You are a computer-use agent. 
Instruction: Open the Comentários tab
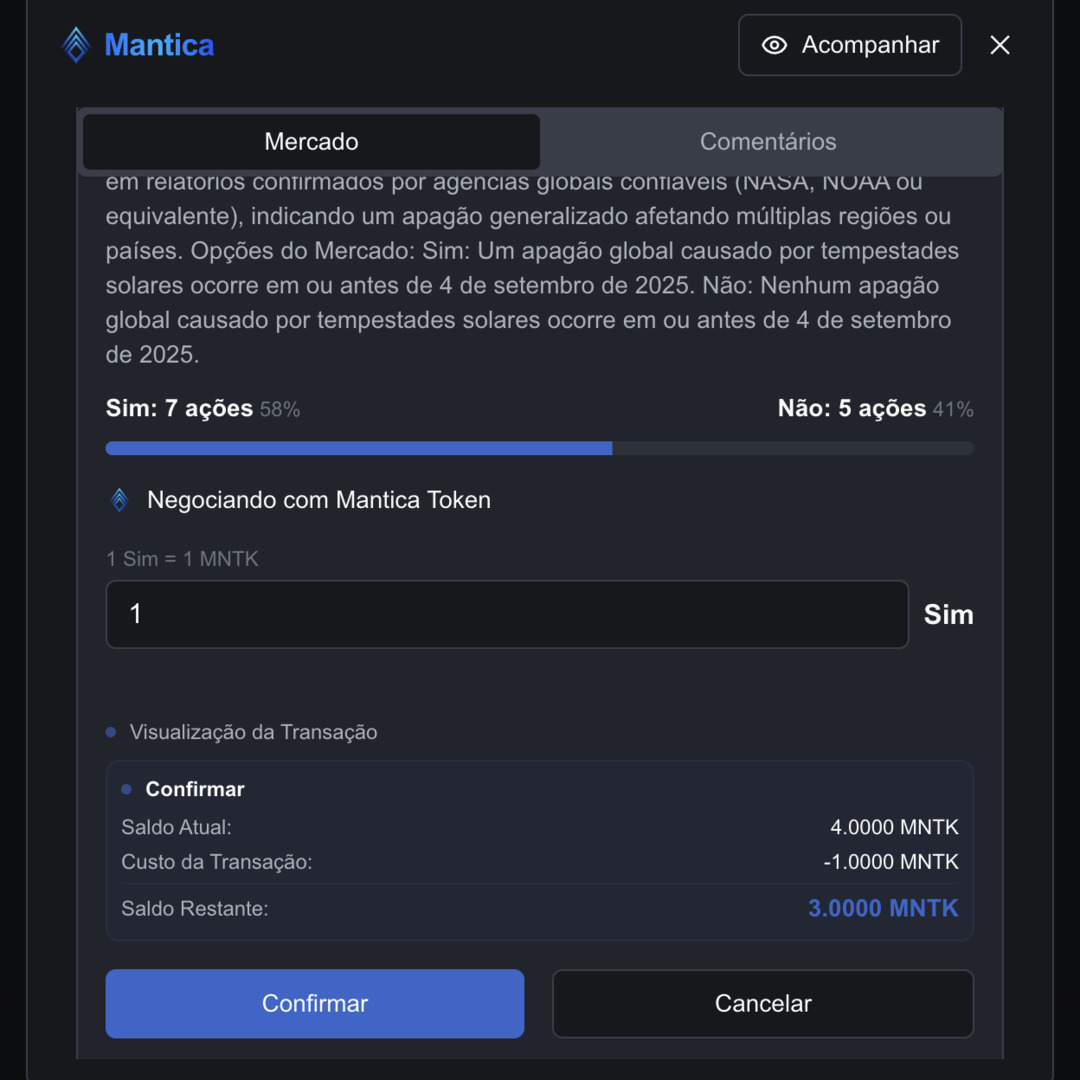(x=768, y=142)
